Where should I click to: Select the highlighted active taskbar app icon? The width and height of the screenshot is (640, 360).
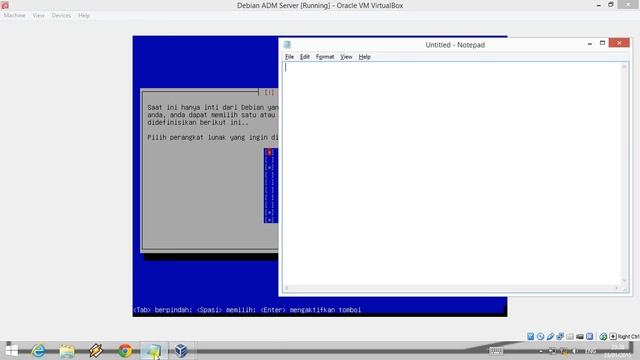point(154,351)
